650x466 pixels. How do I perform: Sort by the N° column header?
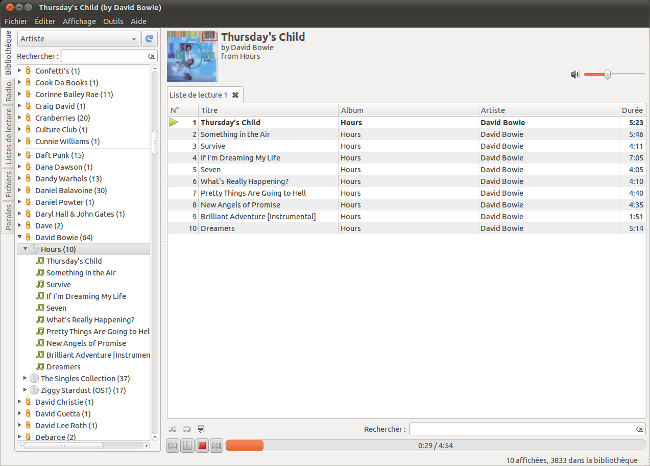click(183, 110)
